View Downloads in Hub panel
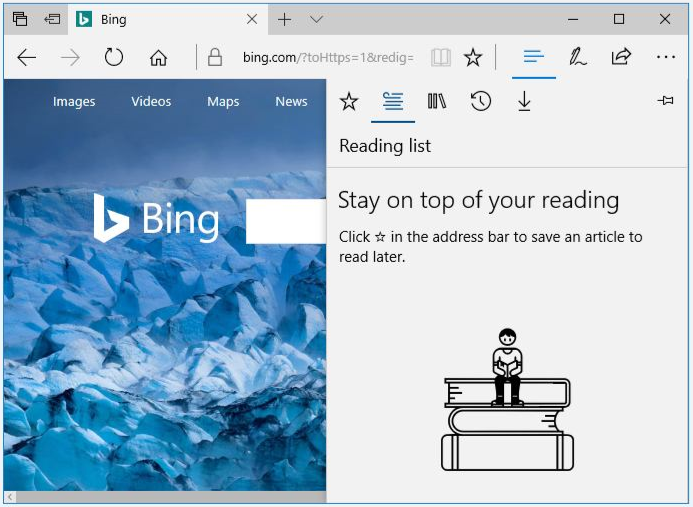693x507 pixels. (x=524, y=101)
